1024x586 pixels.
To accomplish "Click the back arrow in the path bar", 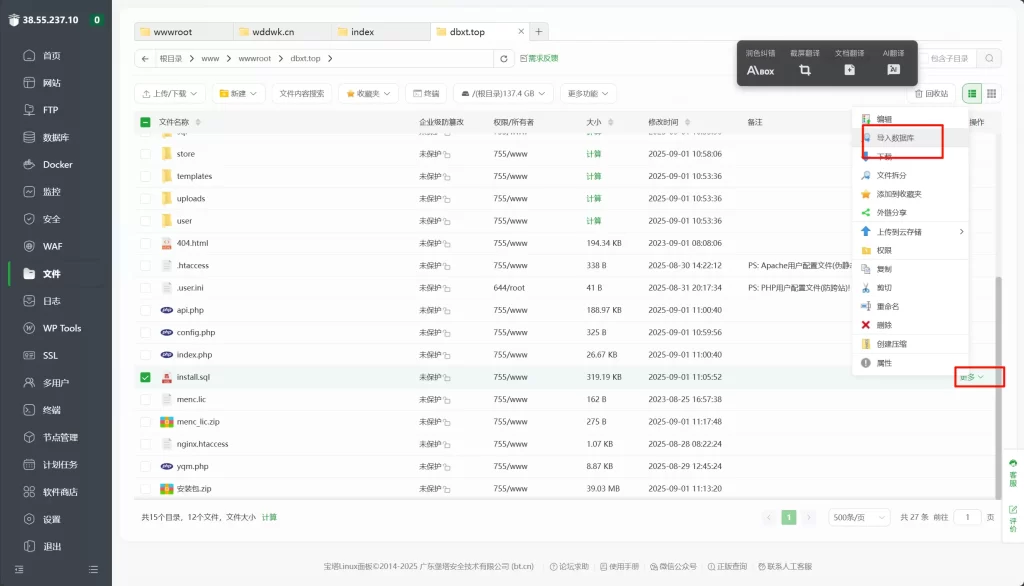I will click(146, 59).
